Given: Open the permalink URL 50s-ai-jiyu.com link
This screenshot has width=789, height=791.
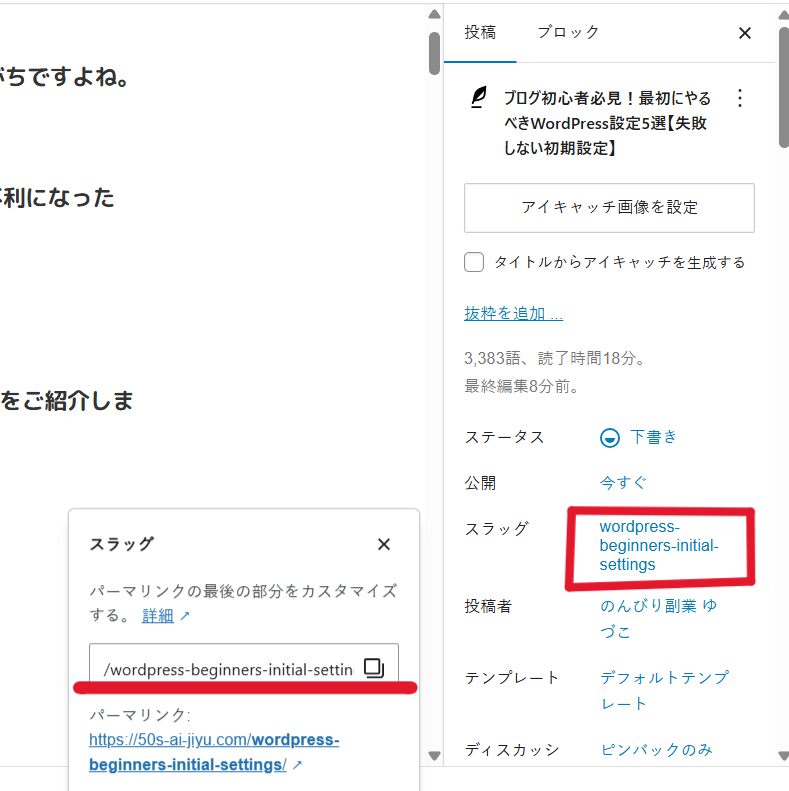Looking at the screenshot, I should pos(214,752).
